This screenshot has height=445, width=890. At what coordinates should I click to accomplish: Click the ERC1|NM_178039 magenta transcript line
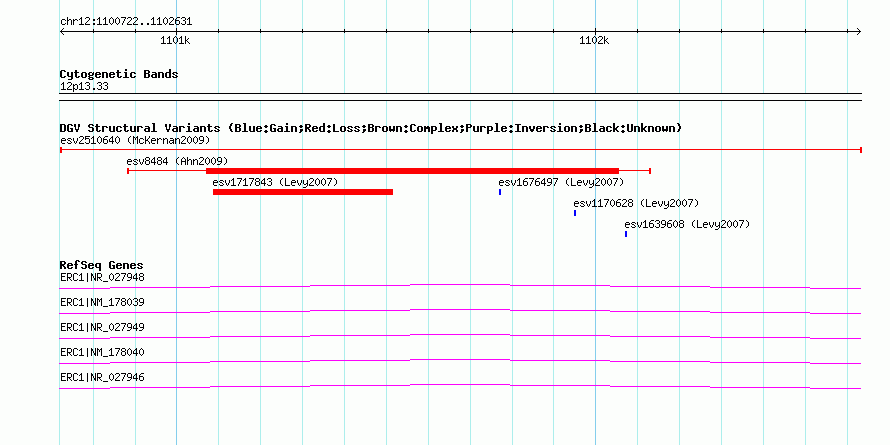tap(460, 312)
